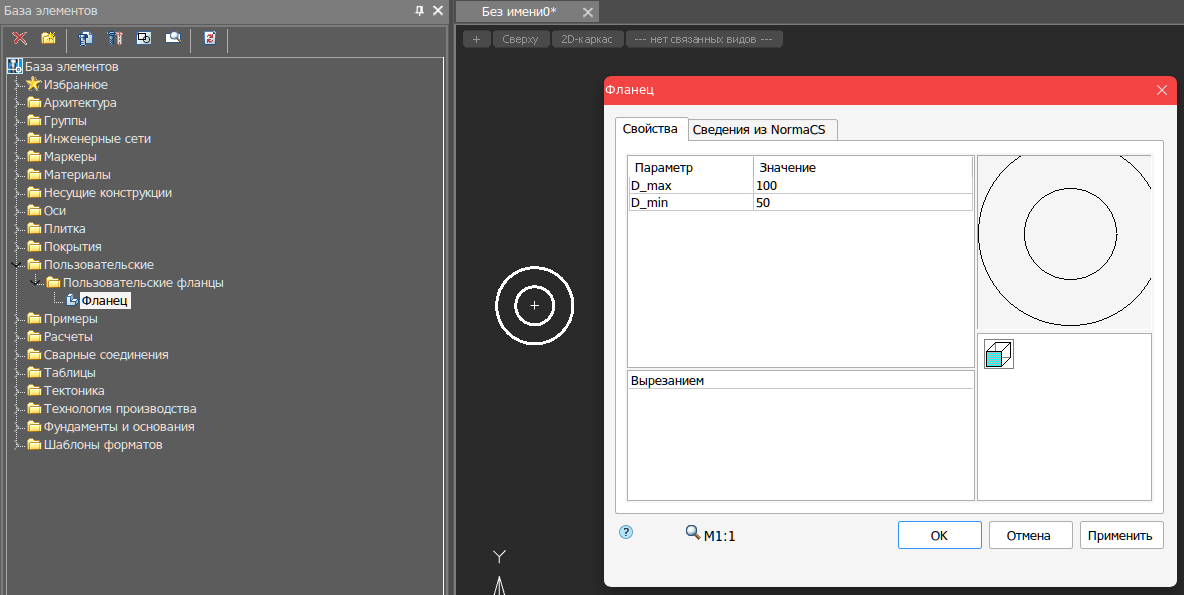The image size is (1184, 595).
Task: Pin the База элементов panel
Action: (x=419, y=10)
